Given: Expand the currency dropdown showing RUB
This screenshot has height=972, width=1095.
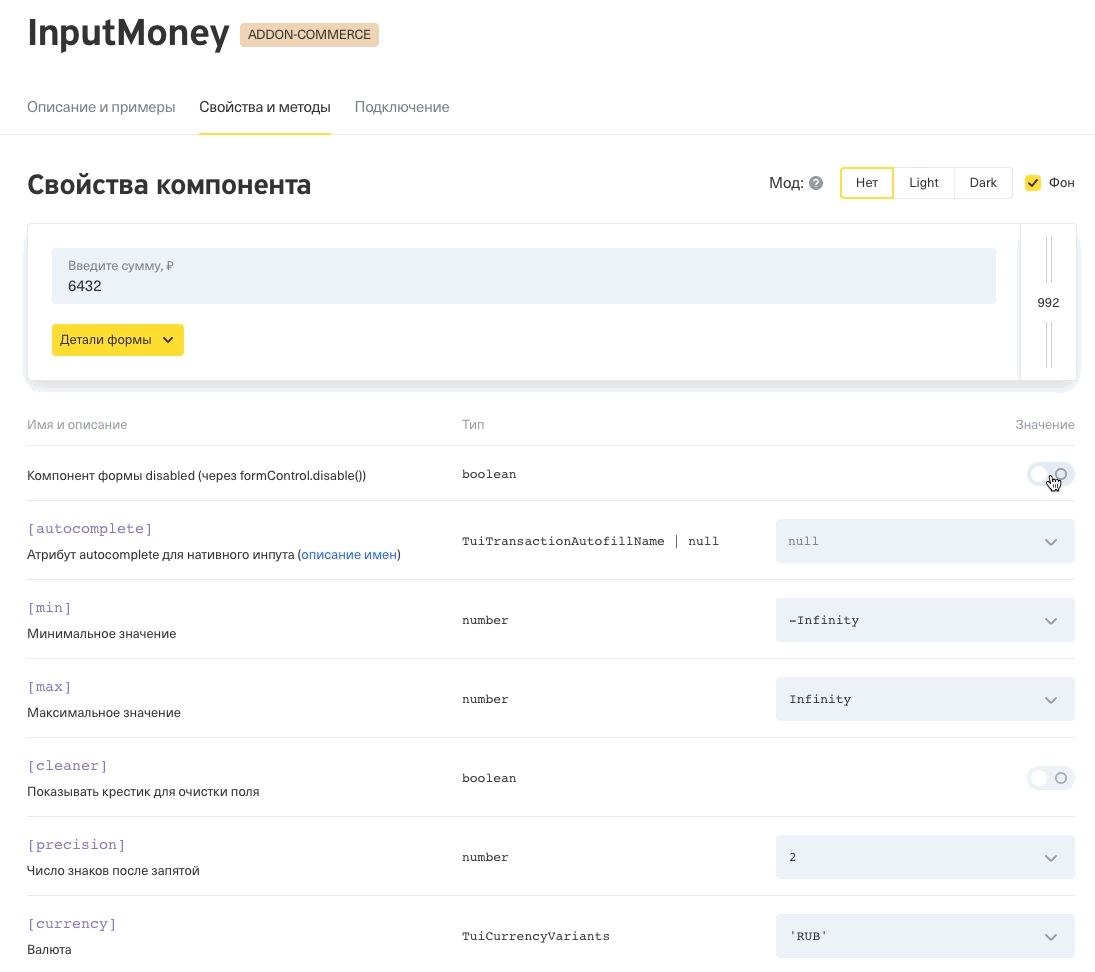Looking at the screenshot, I should pos(925,936).
